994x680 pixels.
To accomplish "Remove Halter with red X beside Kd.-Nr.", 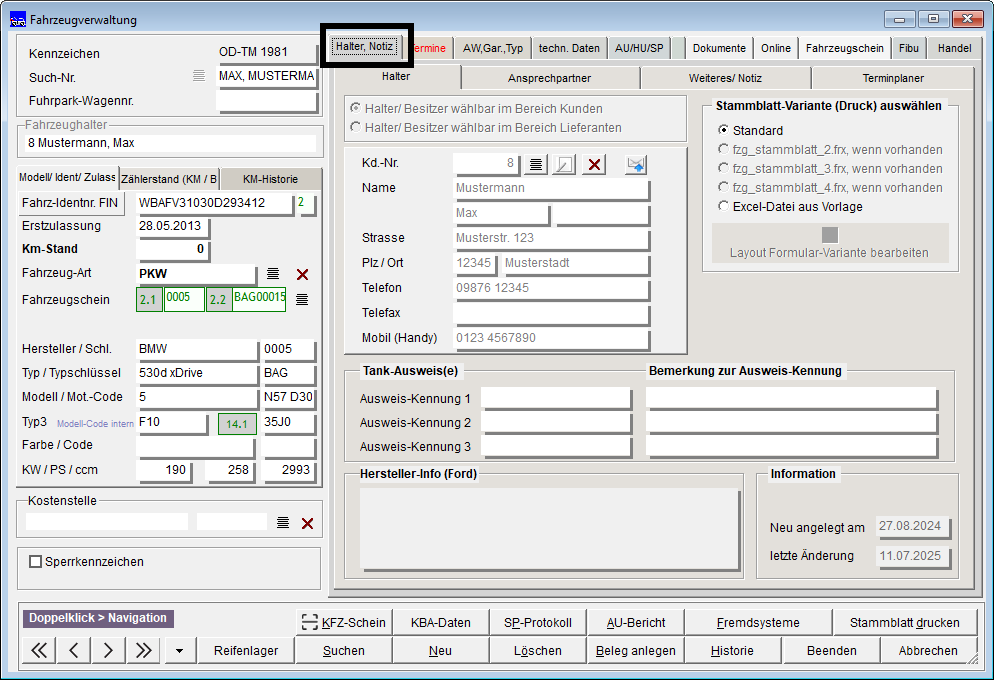I will pos(594,165).
